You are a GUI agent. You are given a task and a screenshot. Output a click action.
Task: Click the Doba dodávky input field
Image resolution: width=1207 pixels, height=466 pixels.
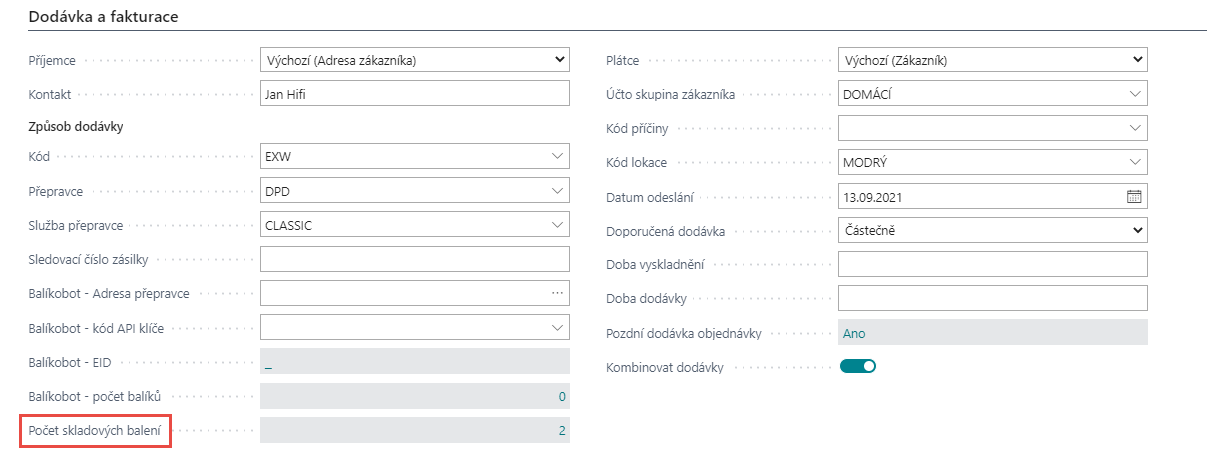pos(992,298)
